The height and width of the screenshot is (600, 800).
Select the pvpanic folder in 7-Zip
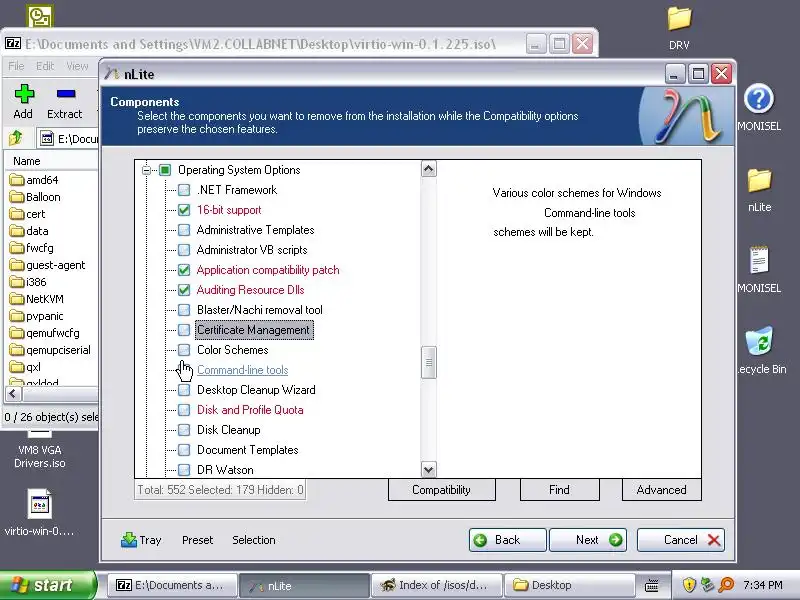pyautogui.click(x=37, y=316)
